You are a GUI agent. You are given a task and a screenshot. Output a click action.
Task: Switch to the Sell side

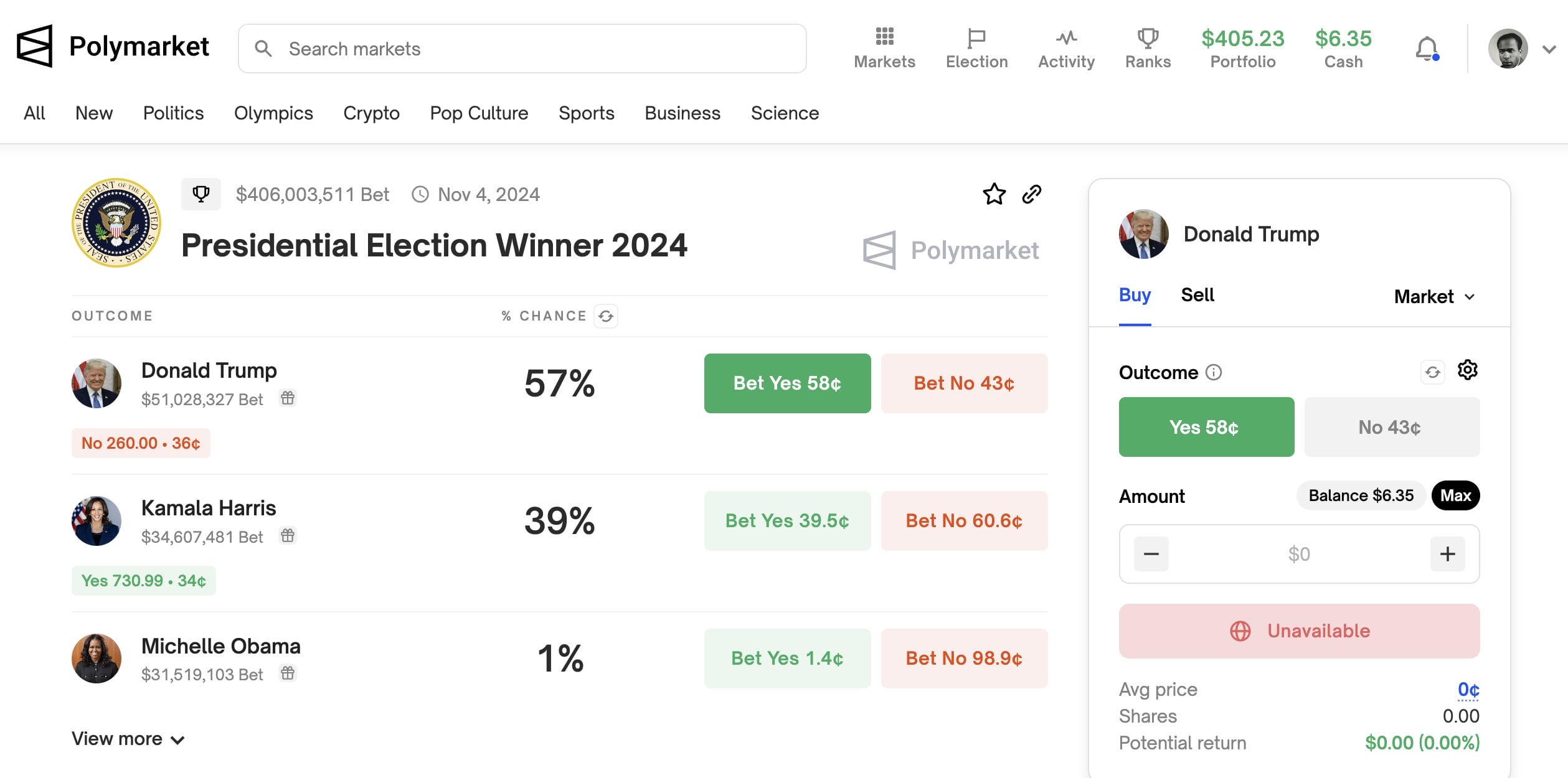(x=1197, y=294)
